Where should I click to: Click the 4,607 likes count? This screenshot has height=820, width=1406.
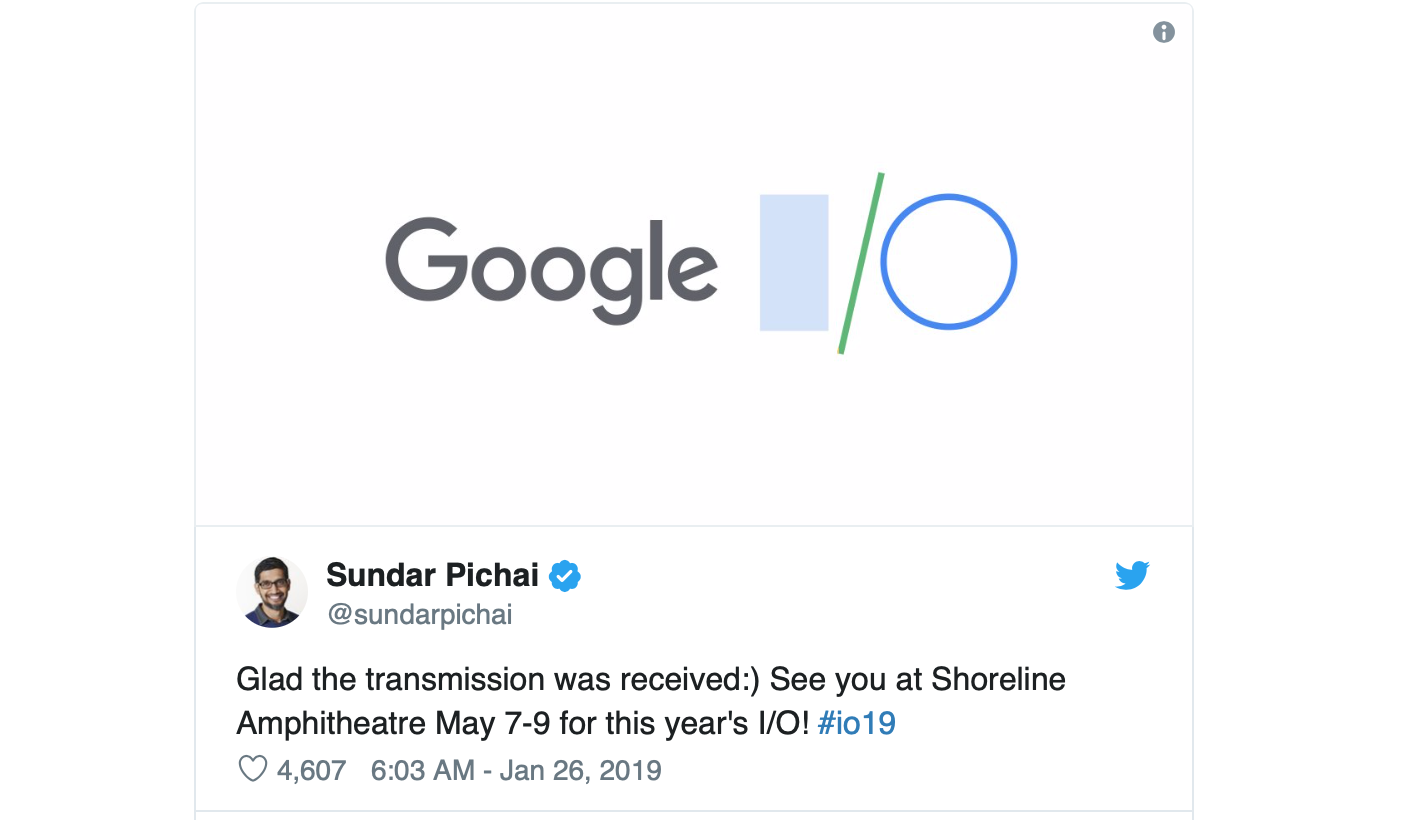[311, 770]
